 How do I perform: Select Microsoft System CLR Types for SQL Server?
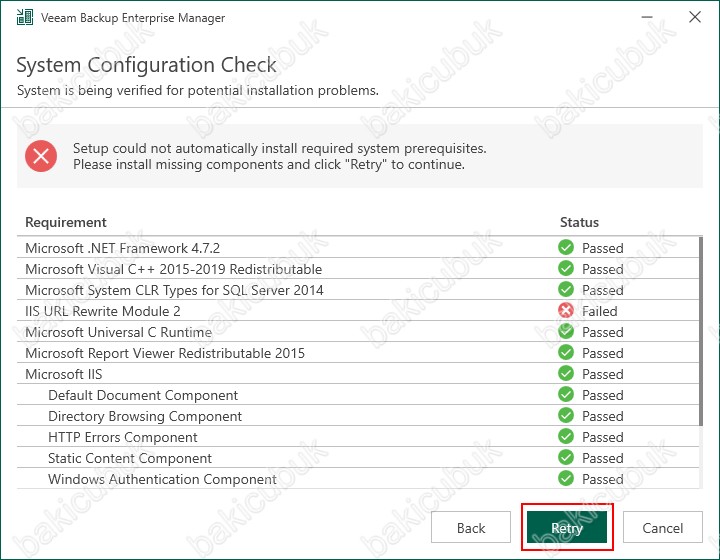(358, 290)
